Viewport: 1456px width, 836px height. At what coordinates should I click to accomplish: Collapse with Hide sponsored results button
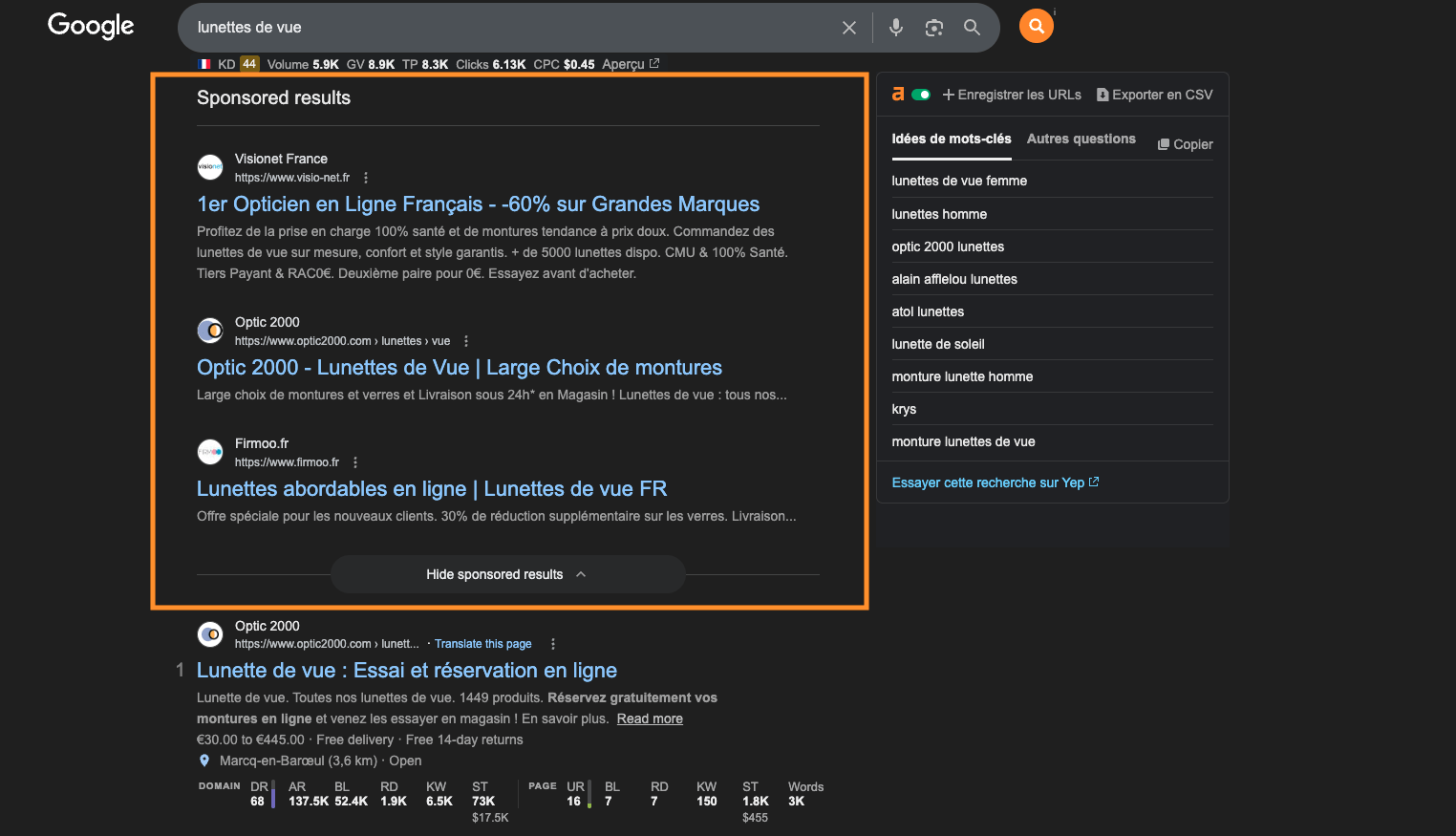[507, 574]
